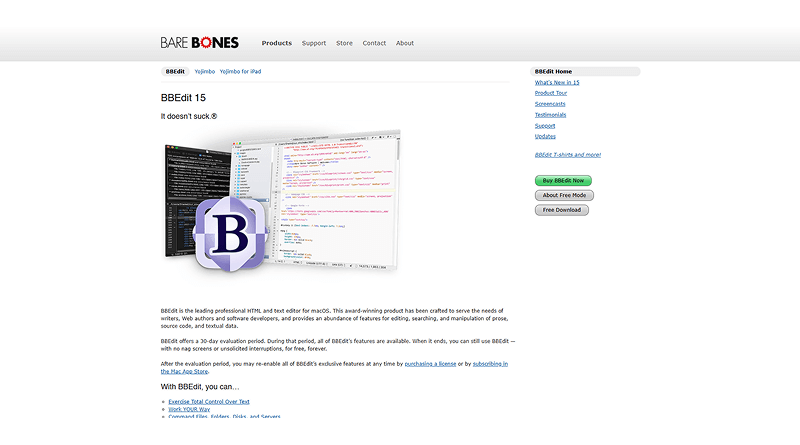The image size is (800, 445).
Task: Click the BBEdit Home sidebar heading
Action: tap(585, 71)
